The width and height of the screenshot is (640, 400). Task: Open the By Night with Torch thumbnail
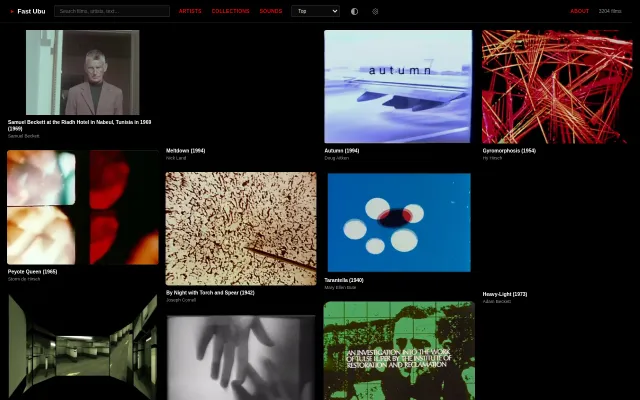[x=241, y=229]
